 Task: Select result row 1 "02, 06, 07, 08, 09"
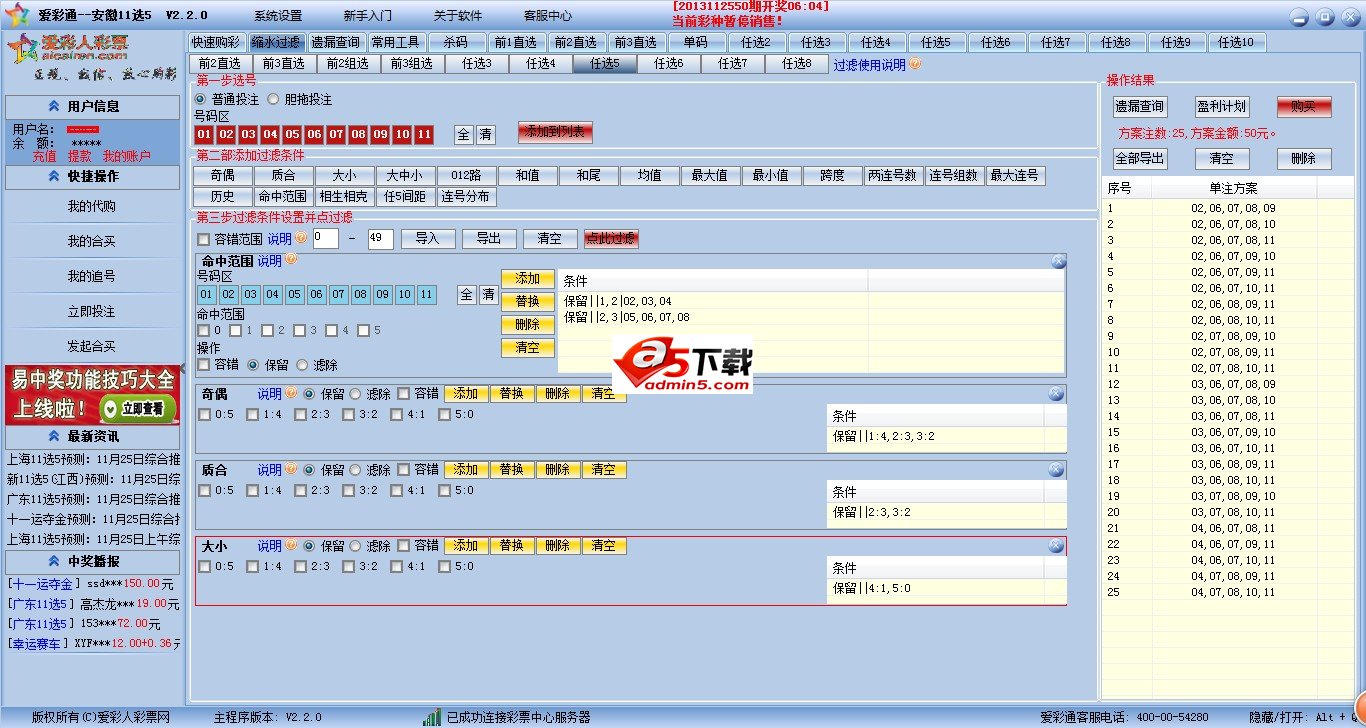1227,208
